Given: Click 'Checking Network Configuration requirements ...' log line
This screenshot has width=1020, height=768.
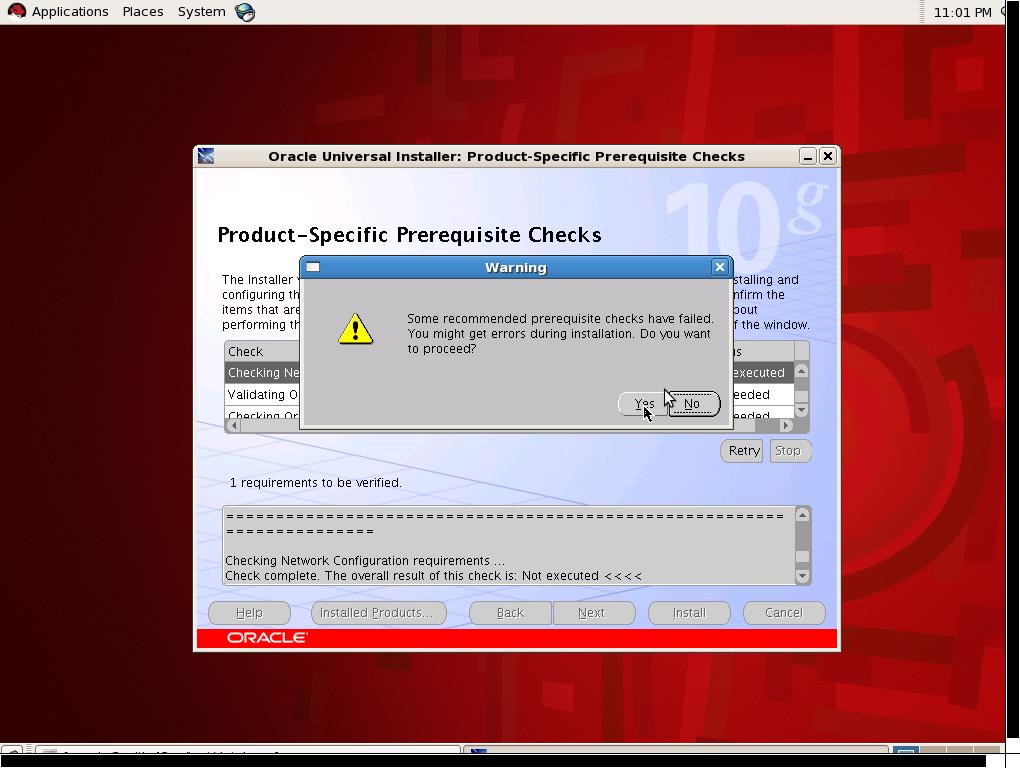Looking at the screenshot, I should coord(364,561).
